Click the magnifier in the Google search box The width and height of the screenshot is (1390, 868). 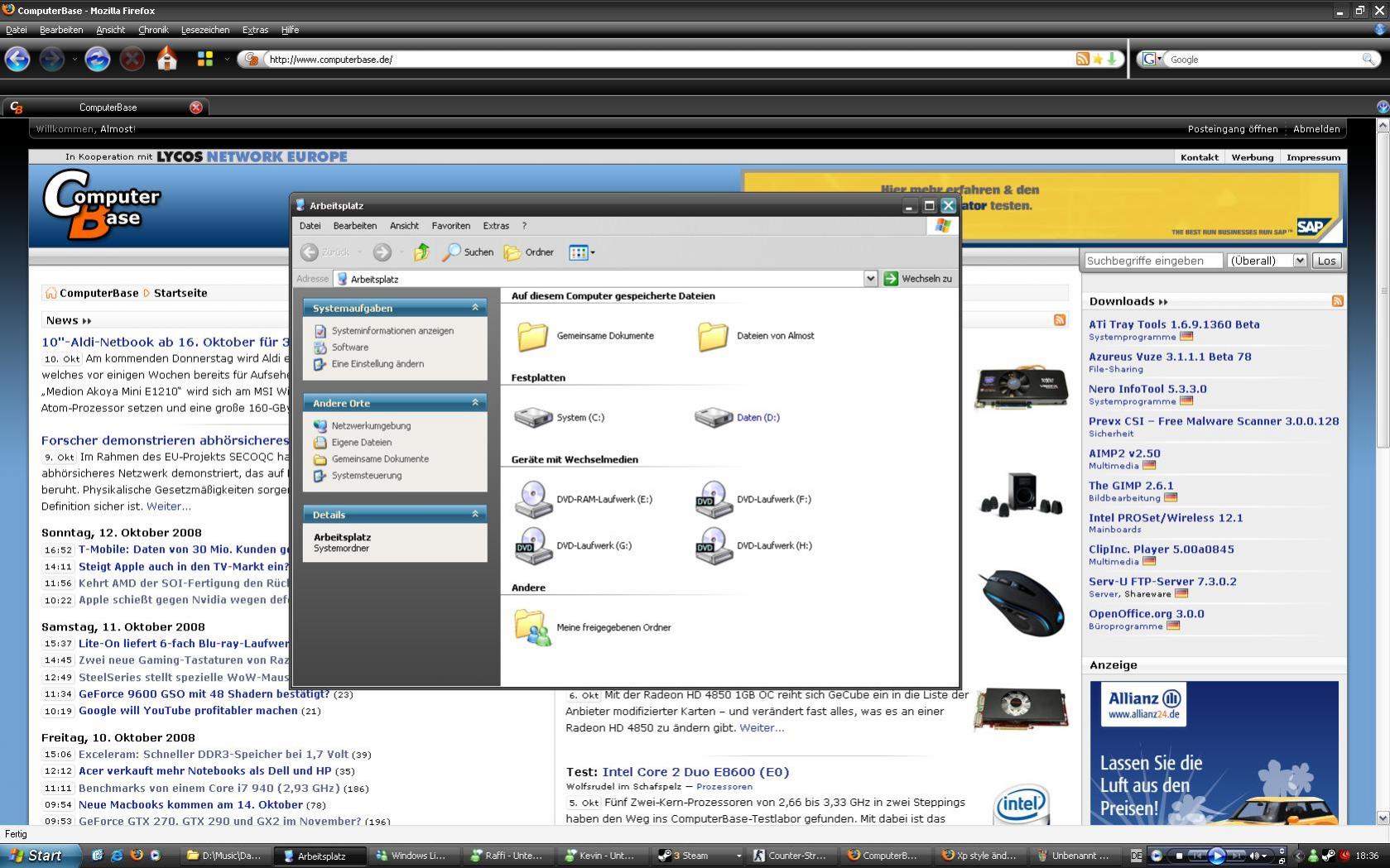coord(1368,59)
